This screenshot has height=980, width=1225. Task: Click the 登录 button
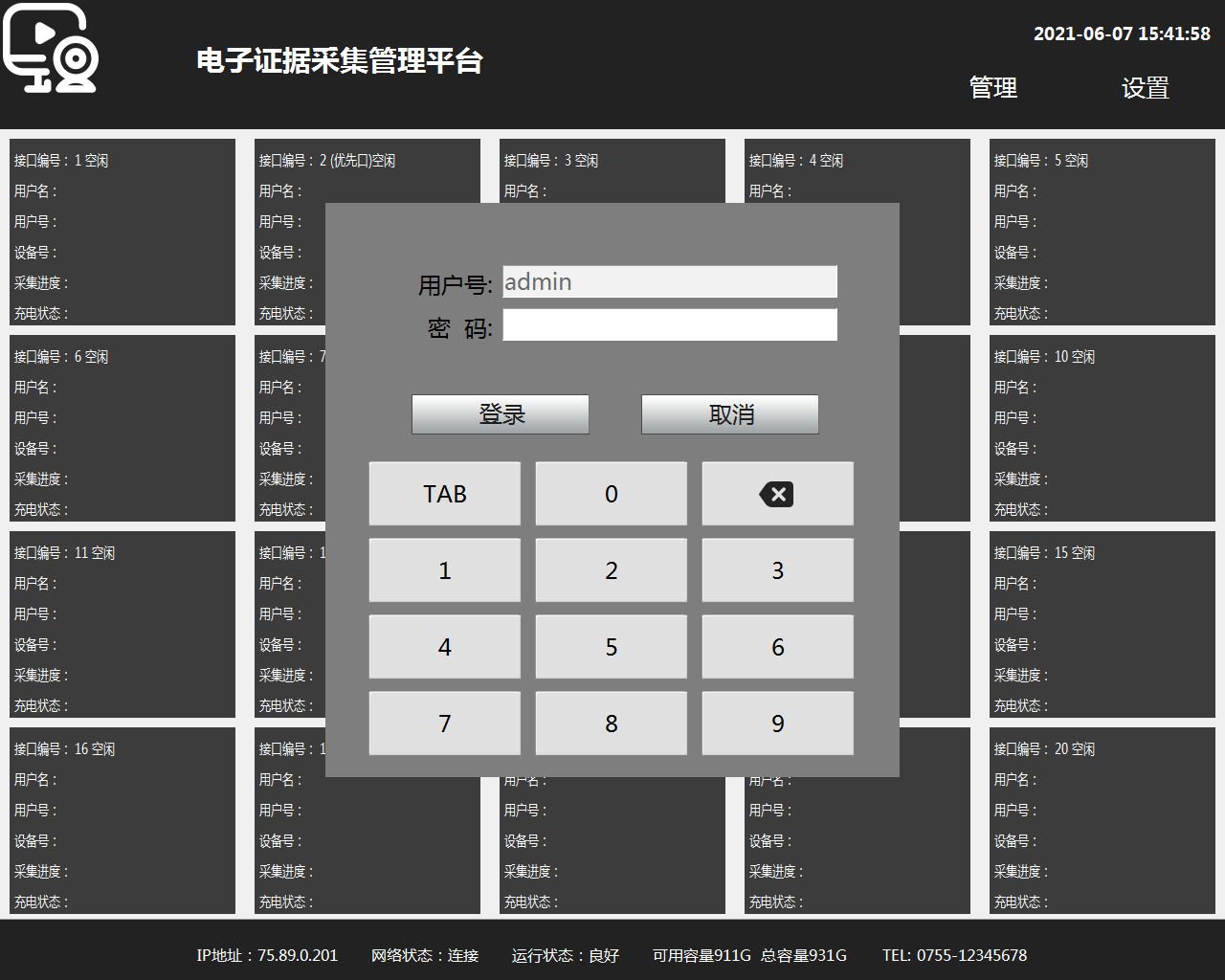[x=501, y=414]
